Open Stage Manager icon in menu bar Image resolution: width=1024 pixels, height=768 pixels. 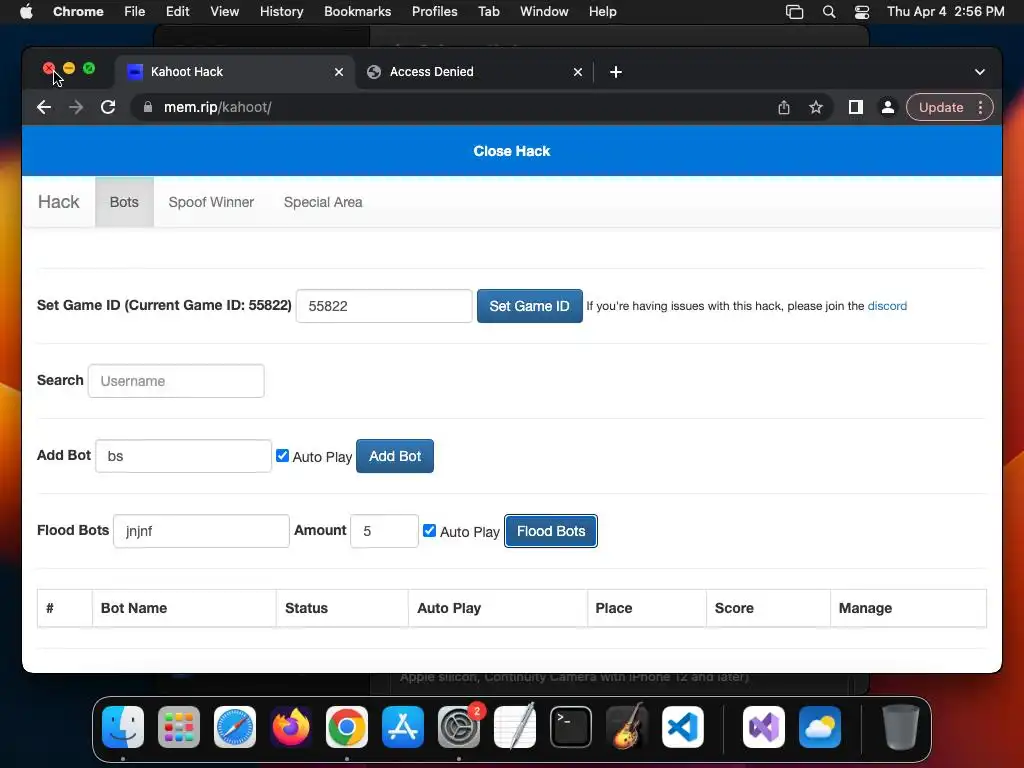point(794,12)
